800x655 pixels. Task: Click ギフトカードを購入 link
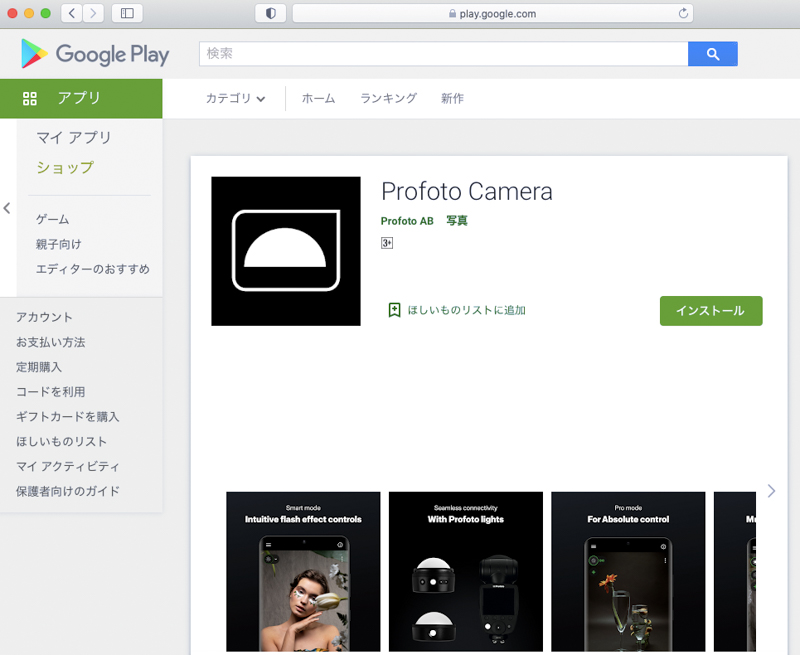pos(67,417)
